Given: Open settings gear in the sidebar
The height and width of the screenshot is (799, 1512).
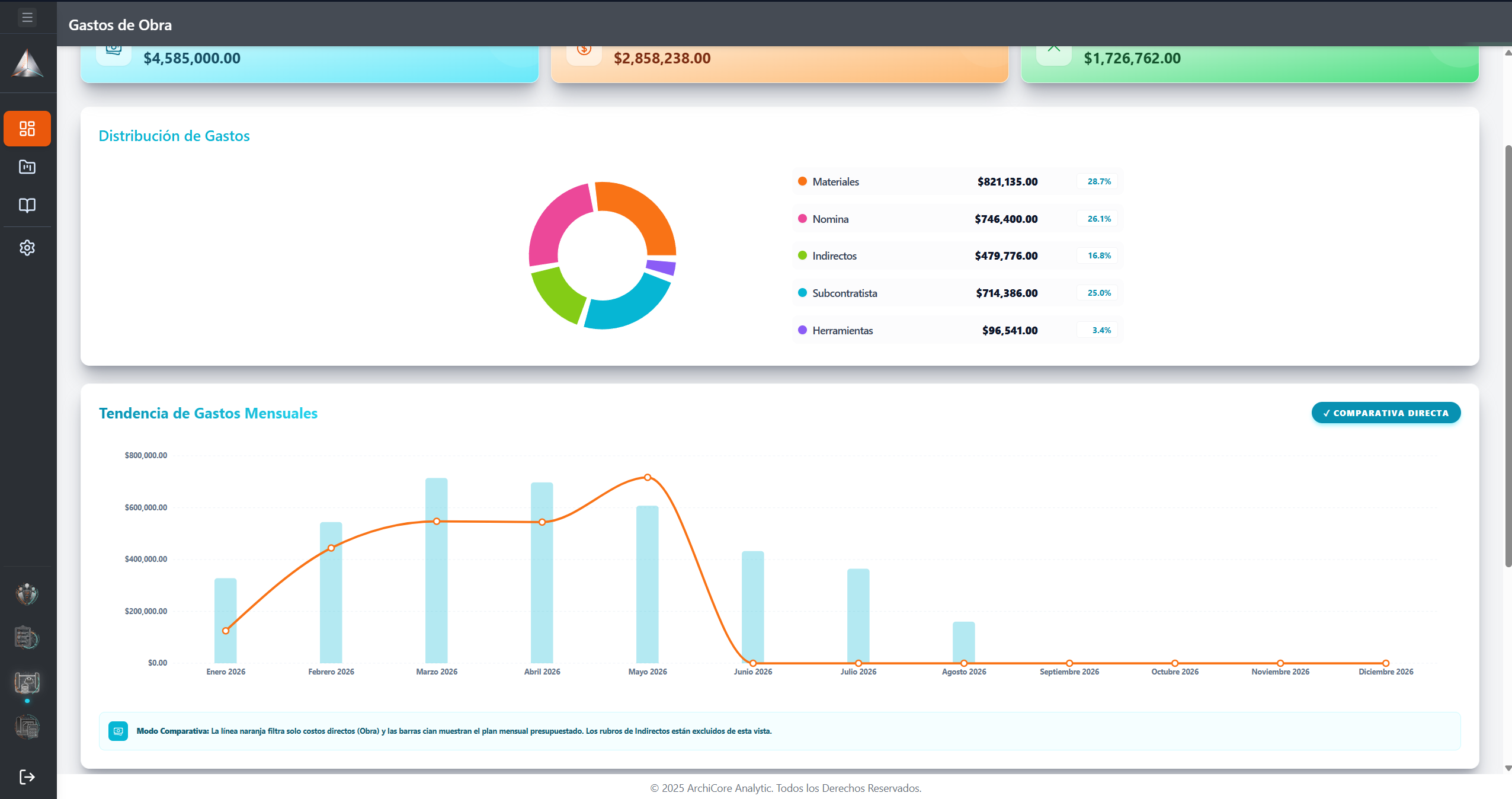Looking at the screenshot, I should click(27, 248).
